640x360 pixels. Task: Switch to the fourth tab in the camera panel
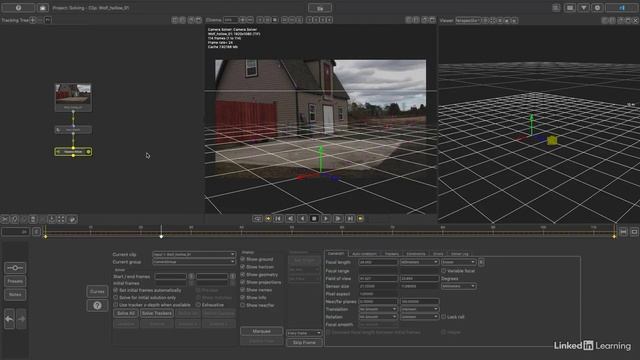pyautogui.click(x=416, y=254)
